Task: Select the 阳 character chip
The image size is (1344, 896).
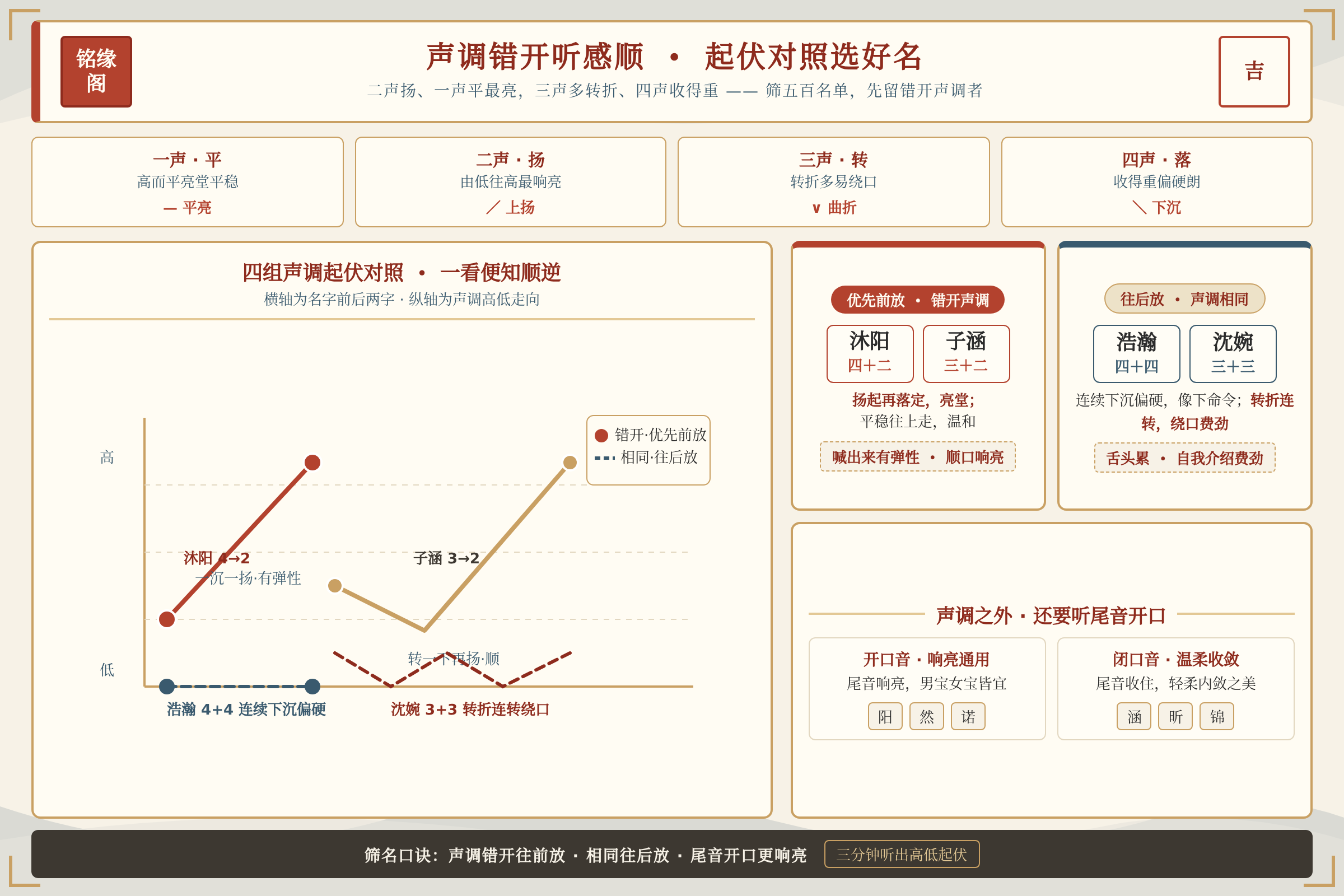Action: tap(885, 716)
